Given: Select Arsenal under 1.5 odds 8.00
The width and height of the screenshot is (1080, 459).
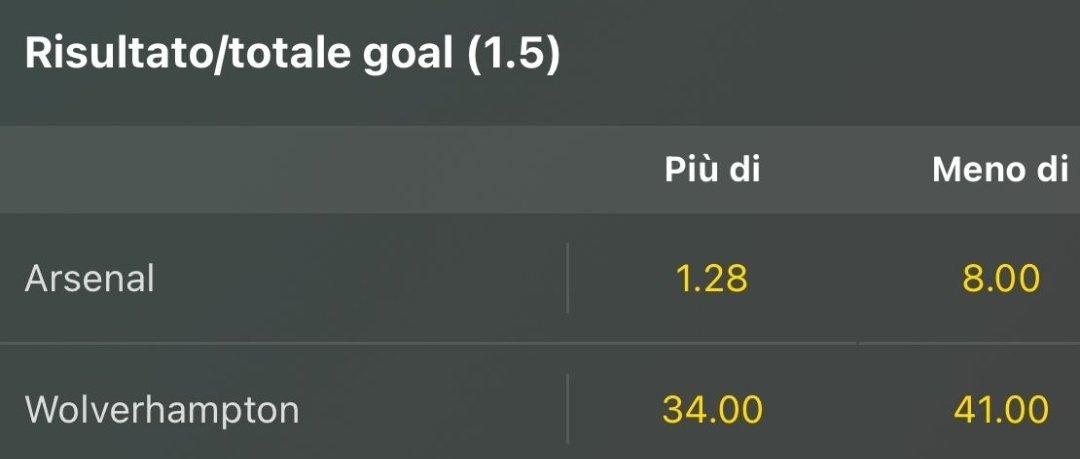Looking at the screenshot, I should point(1001,278).
